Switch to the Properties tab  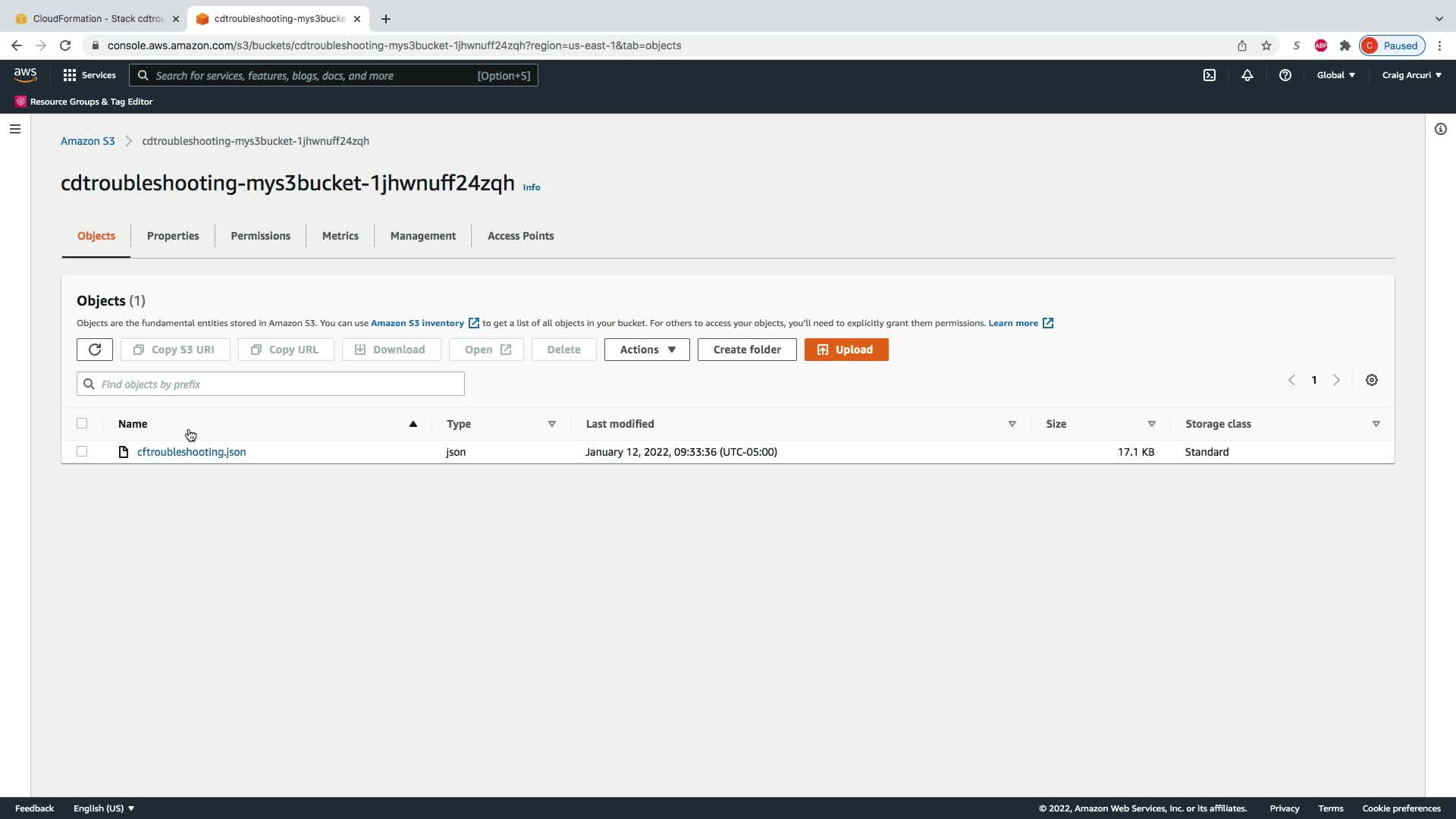point(173,236)
